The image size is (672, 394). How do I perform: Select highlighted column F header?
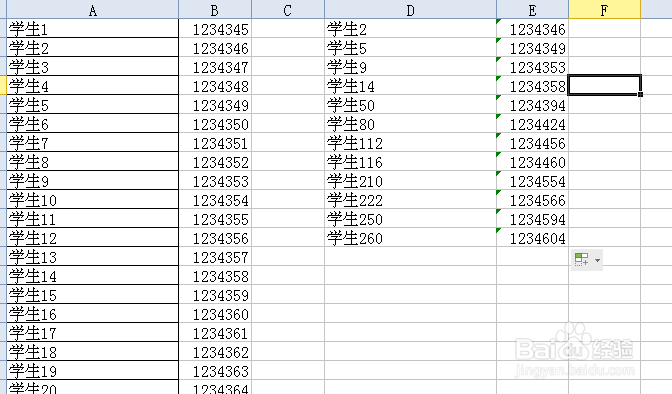[604, 9]
